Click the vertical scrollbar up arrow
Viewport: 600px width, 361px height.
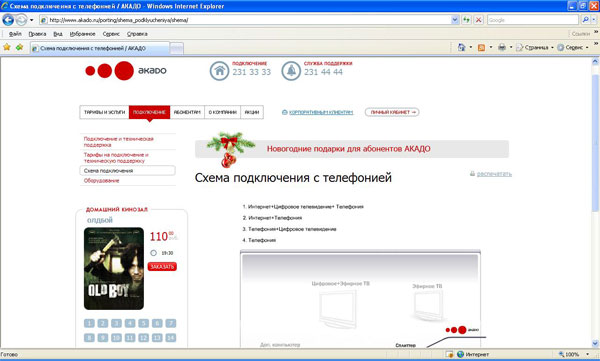pyautogui.click(x=595, y=61)
